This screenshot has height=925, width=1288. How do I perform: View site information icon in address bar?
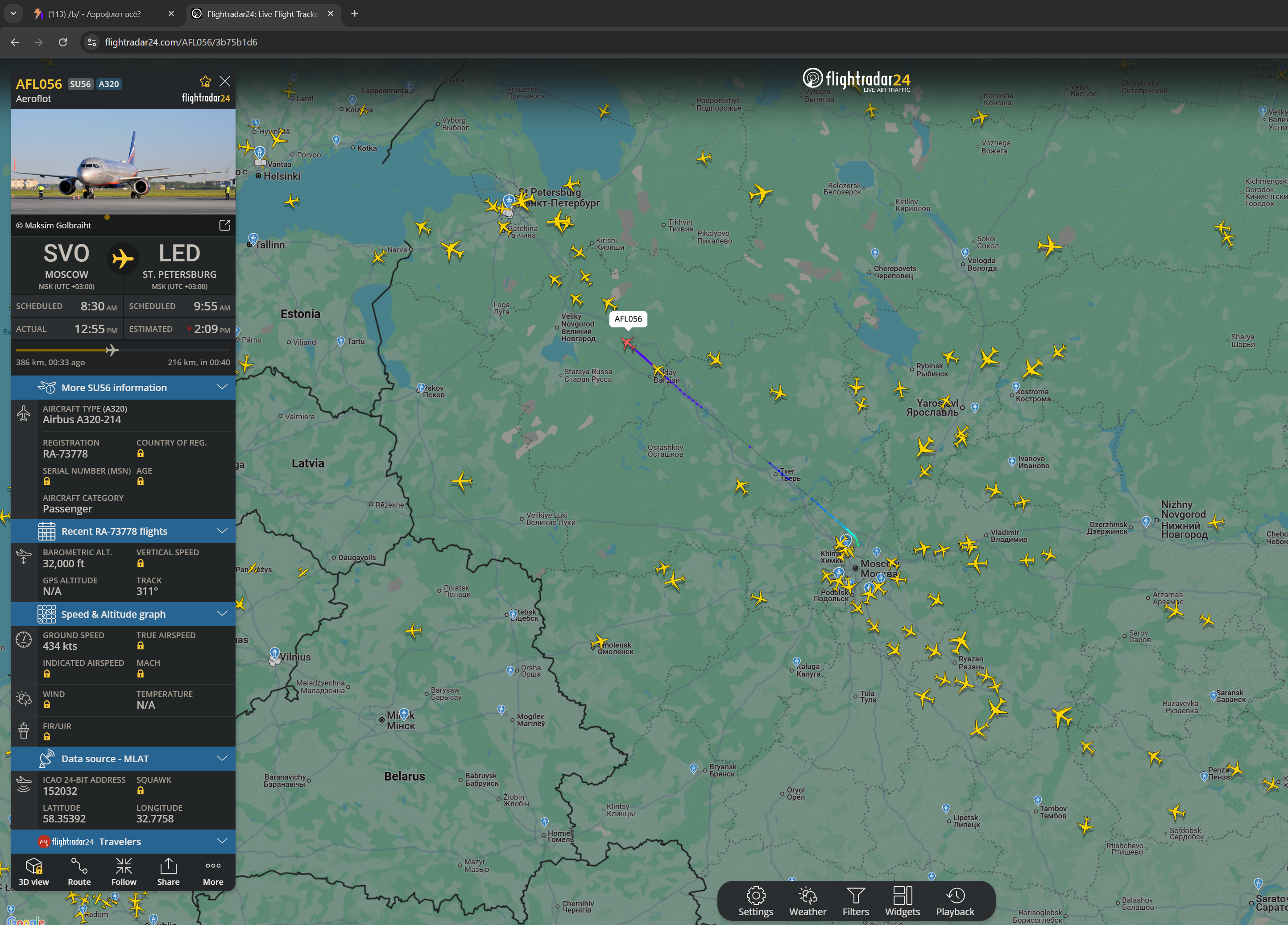92,42
